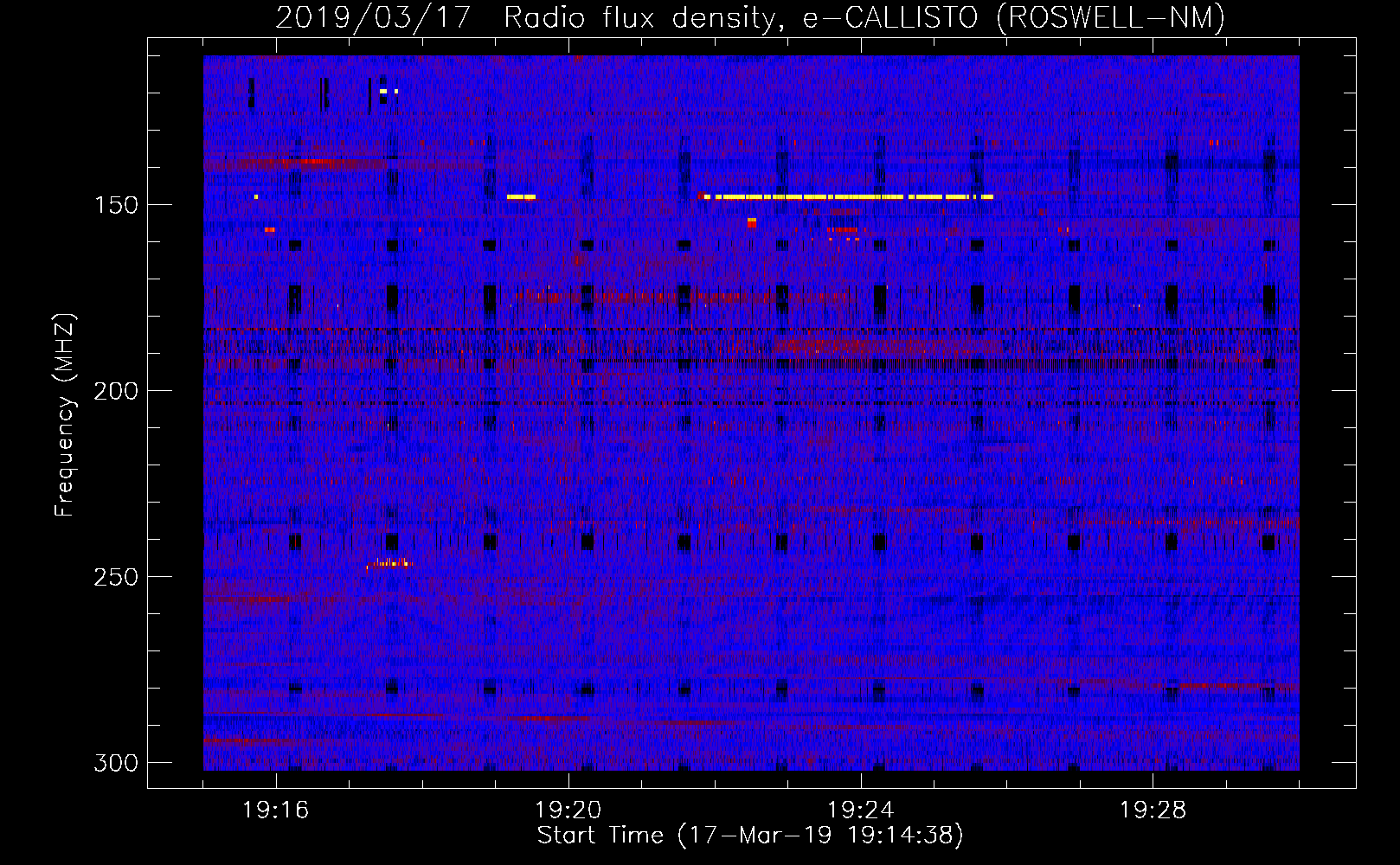Click the 'Start Time (17-Mar-19 19:14:38)' label
1400x865 pixels.
(750, 836)
